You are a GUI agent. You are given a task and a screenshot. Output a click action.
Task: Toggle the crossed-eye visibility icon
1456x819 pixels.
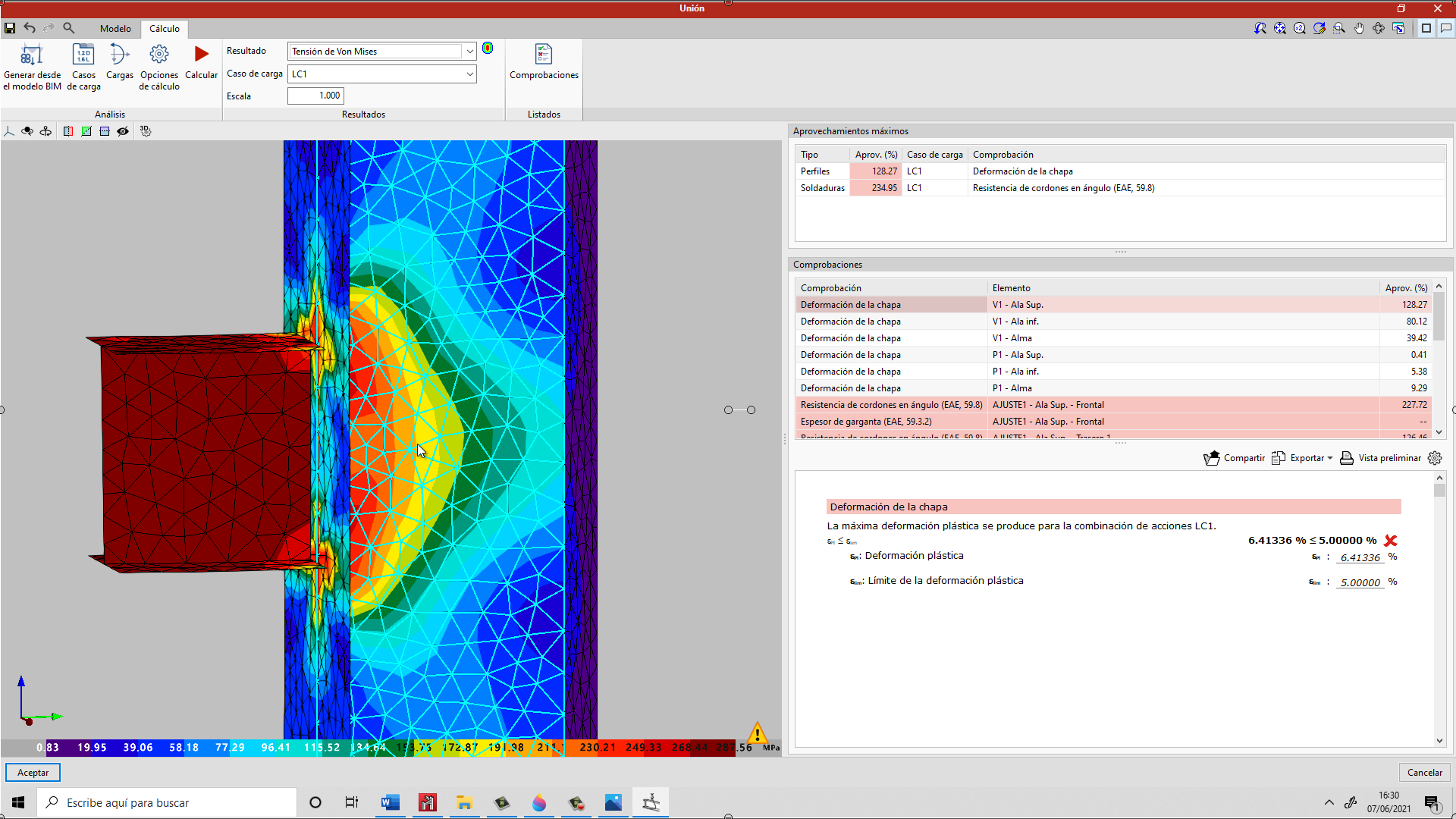[x=123, y=131]
